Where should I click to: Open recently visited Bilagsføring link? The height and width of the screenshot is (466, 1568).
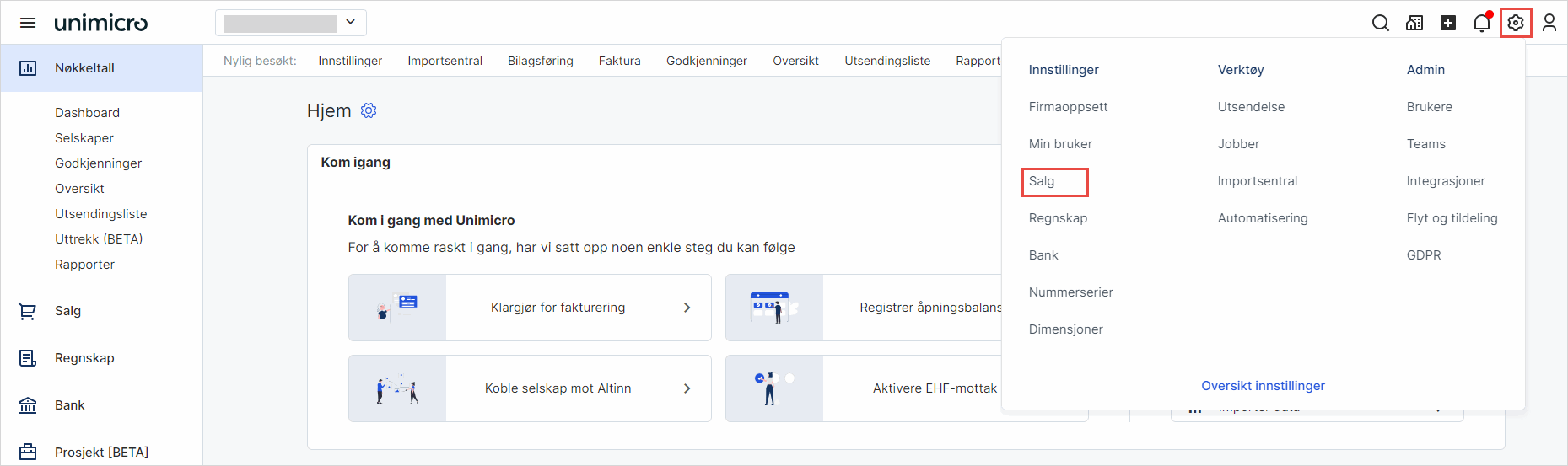[540, 61]
